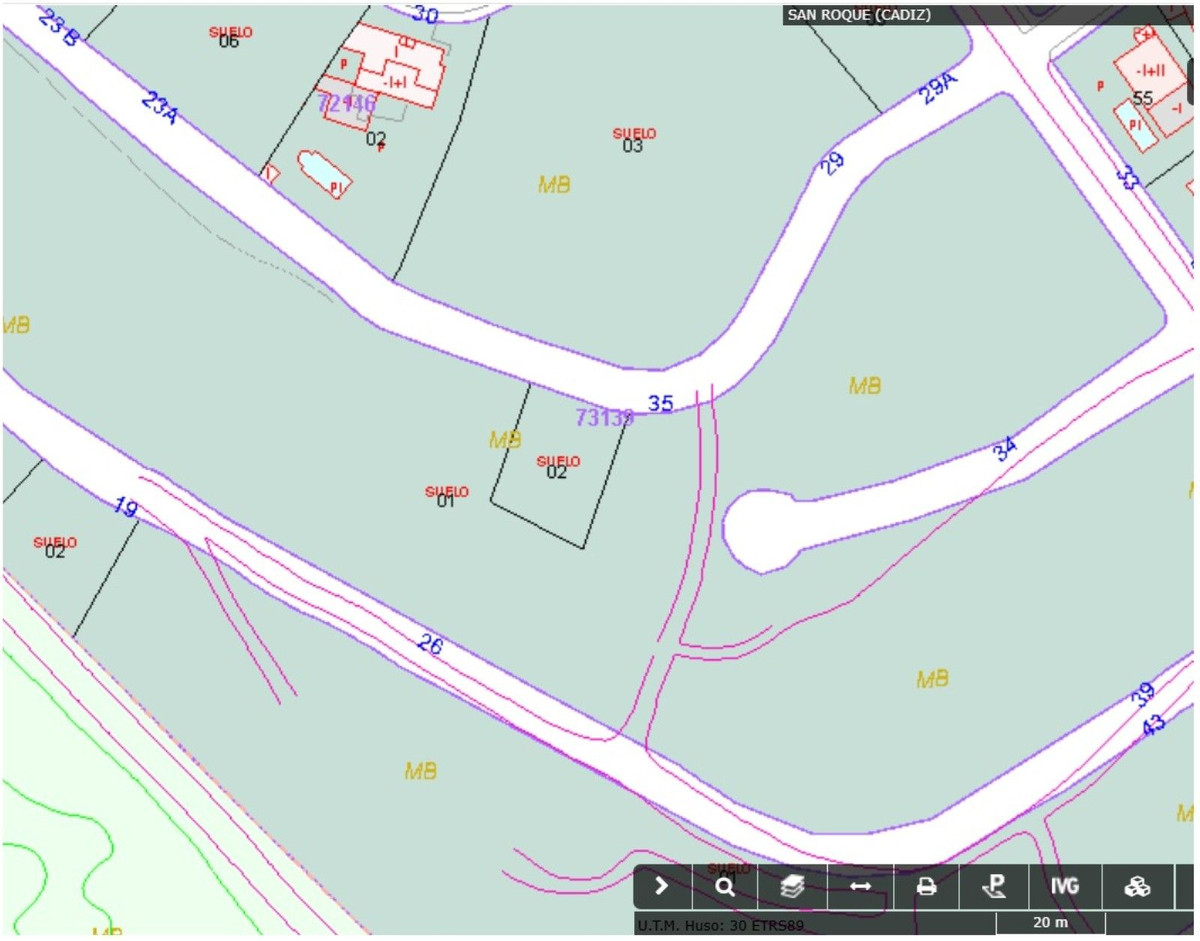Select the double-arrow measure distance tool
Image resolution: width=1200 pixels, height=941 pixels.
[860, 886]
